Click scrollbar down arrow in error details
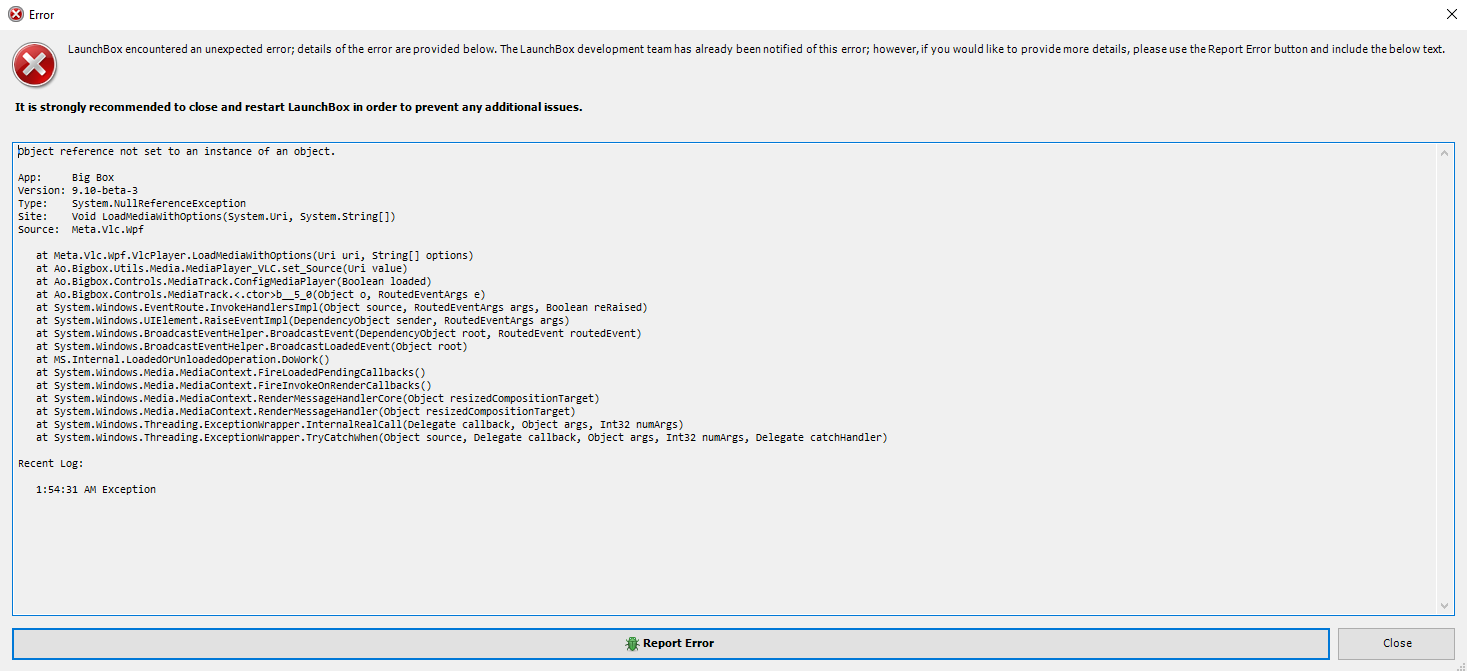This screenshot has height=671, width=1467. tap(1444, 606)
